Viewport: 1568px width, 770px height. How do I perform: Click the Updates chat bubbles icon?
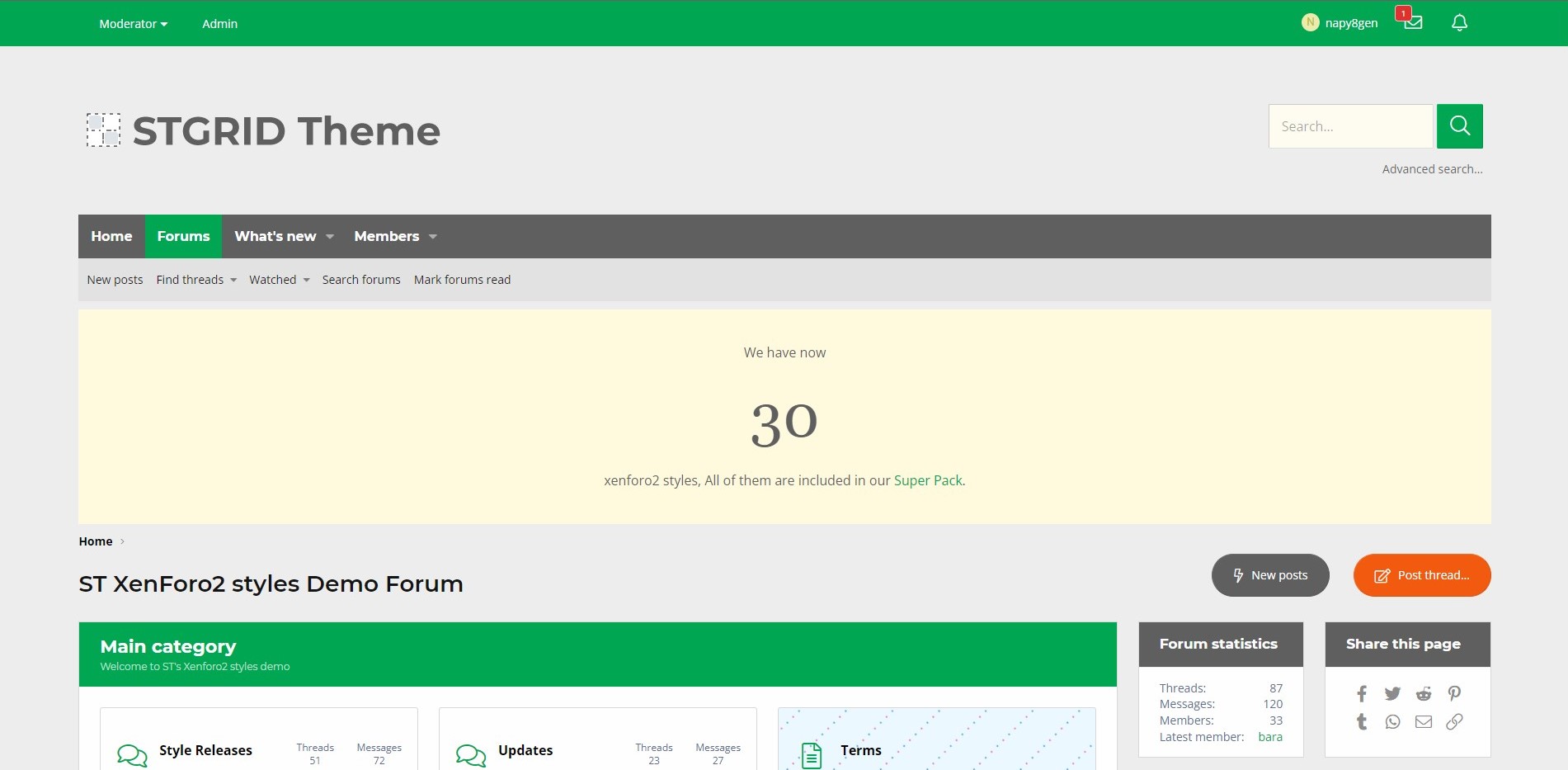click(471, 755)
